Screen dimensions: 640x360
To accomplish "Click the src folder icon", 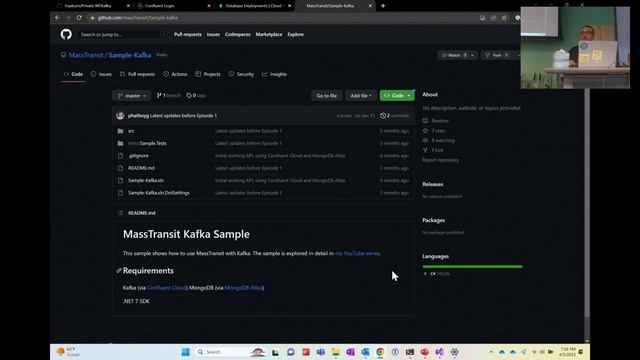I will (x=120, y=131).
